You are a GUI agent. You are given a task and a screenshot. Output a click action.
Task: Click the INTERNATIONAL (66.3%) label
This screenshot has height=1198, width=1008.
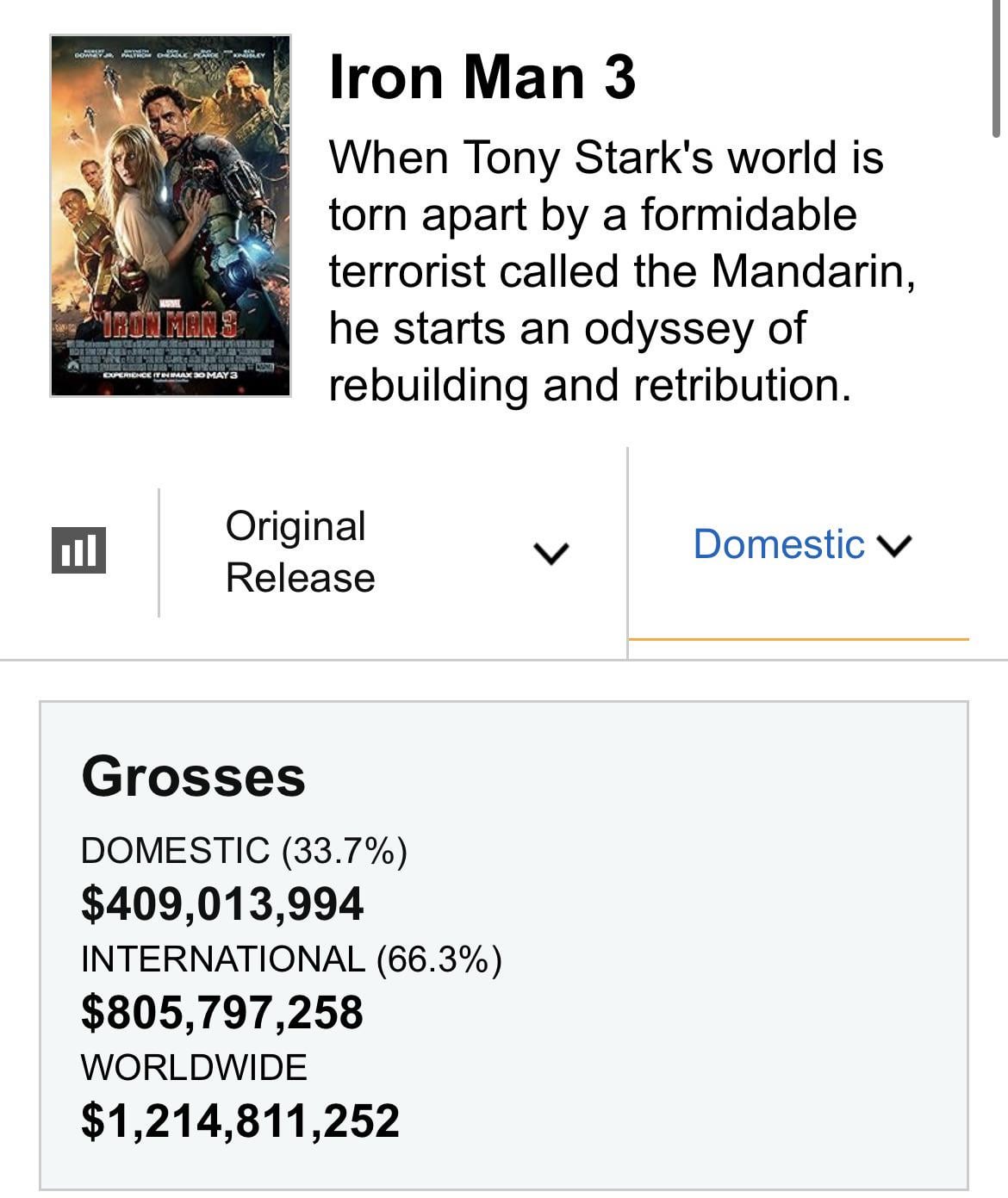[291, 959]
